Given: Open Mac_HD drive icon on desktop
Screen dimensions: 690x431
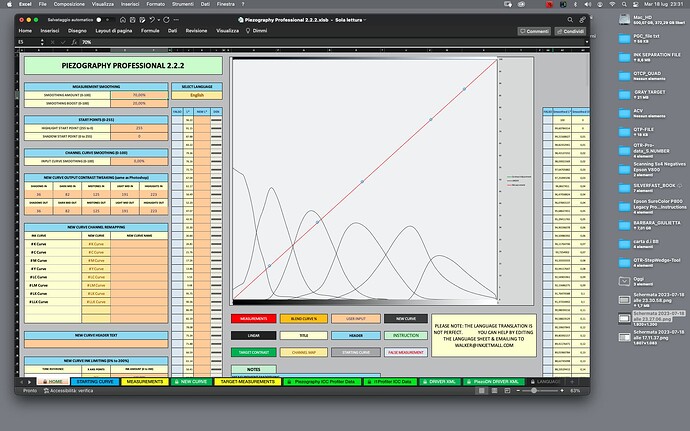Looking at the screenshot, I should [624, 19].
